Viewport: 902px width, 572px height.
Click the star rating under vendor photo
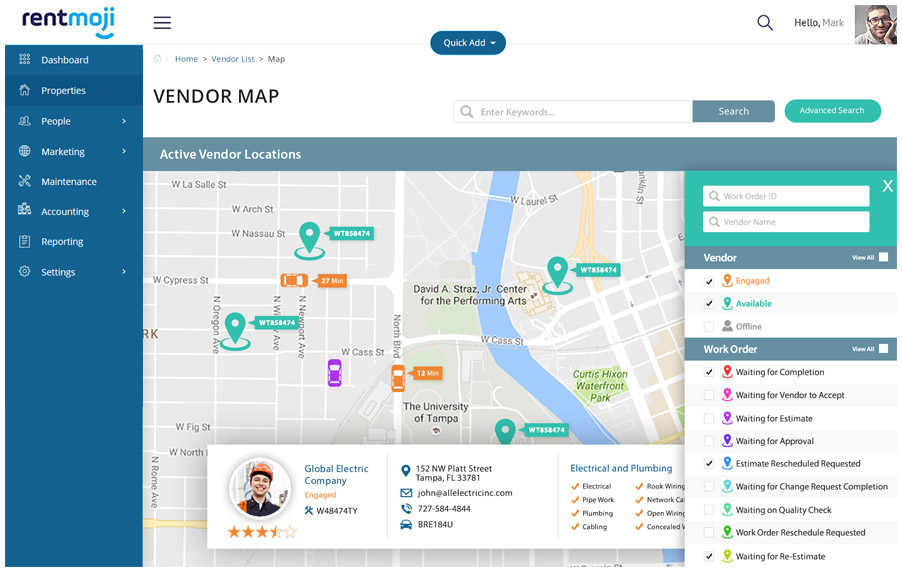[262, 531]
